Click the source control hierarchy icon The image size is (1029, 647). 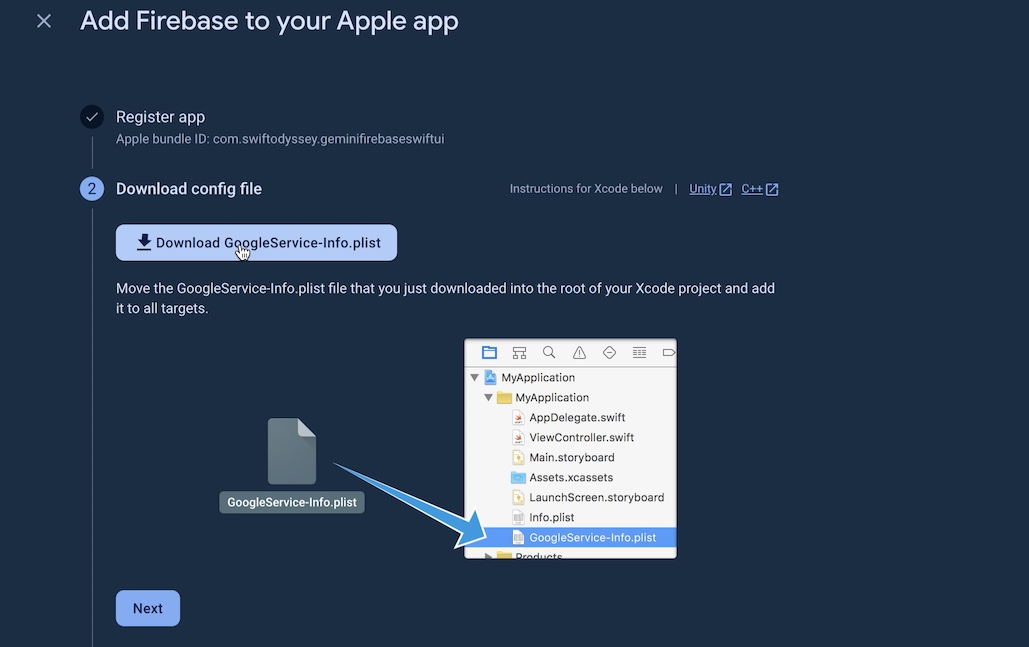click(519, 353)
